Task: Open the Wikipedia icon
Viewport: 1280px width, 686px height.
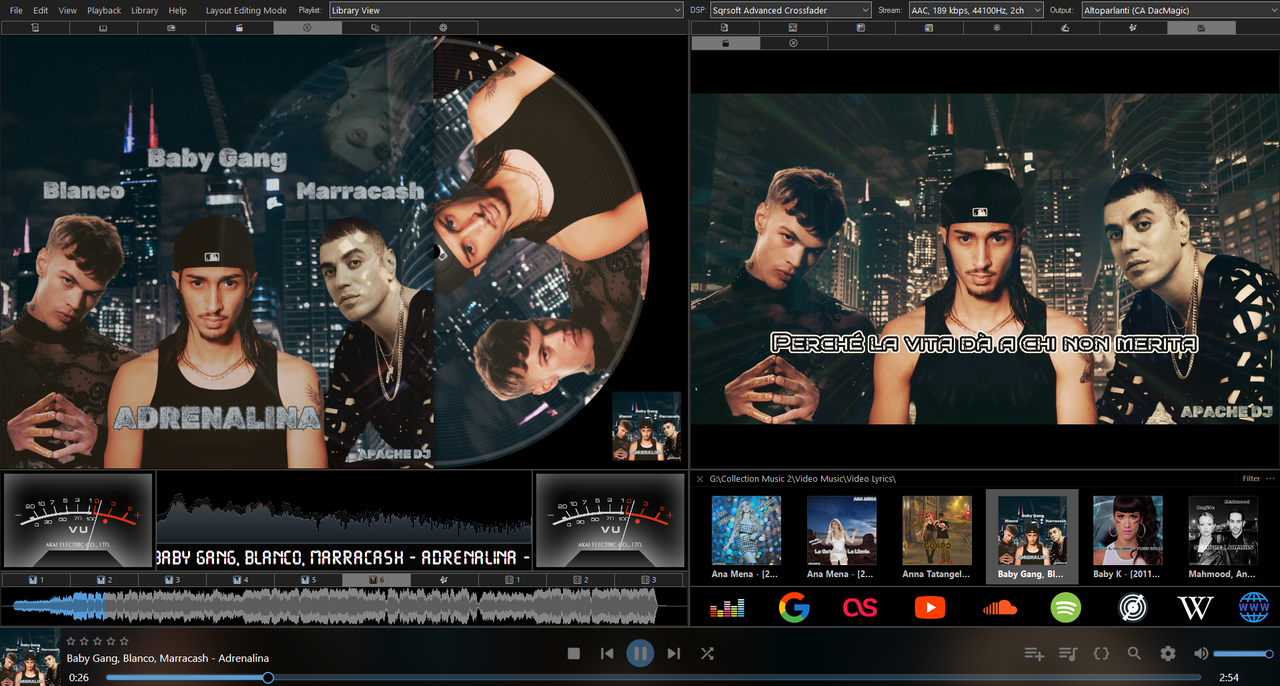Action: tap(1196, 607)
